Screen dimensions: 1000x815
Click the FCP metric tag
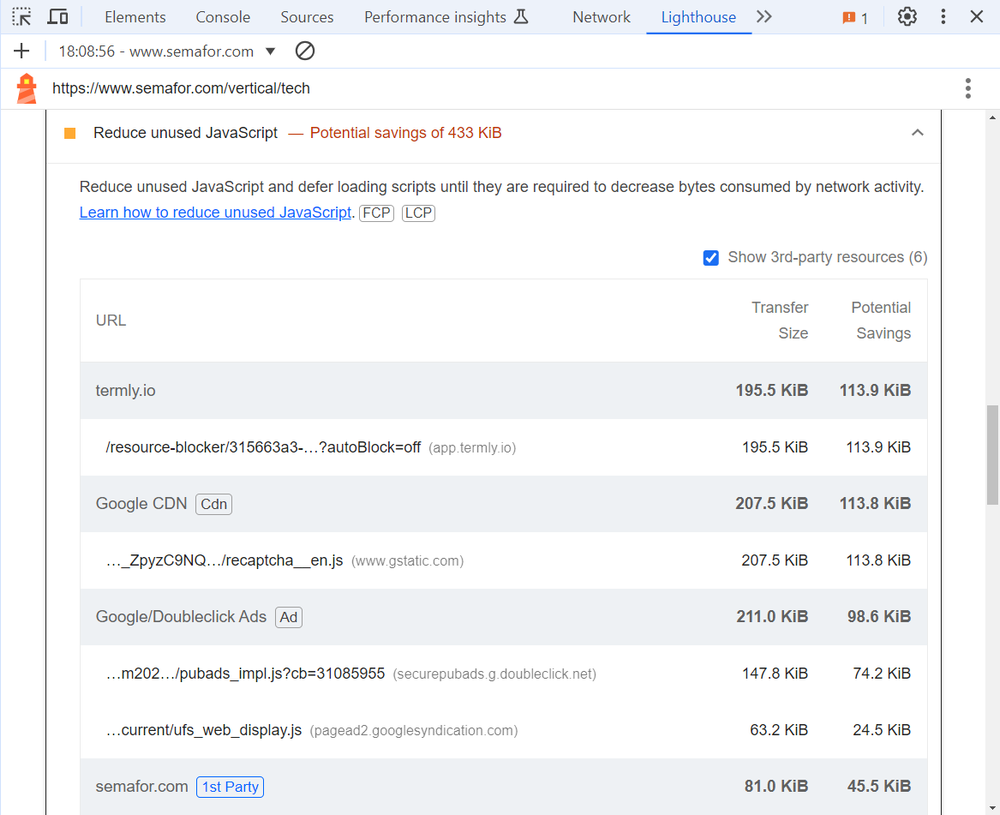[x=376, y=213]
